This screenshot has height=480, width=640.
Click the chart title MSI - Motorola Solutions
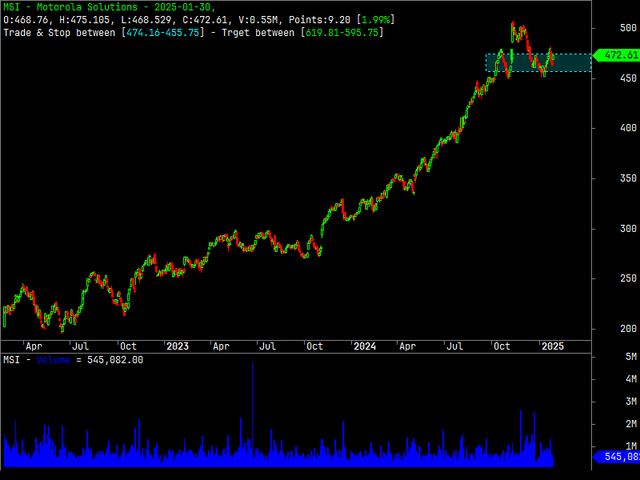[x=70, y=7]
